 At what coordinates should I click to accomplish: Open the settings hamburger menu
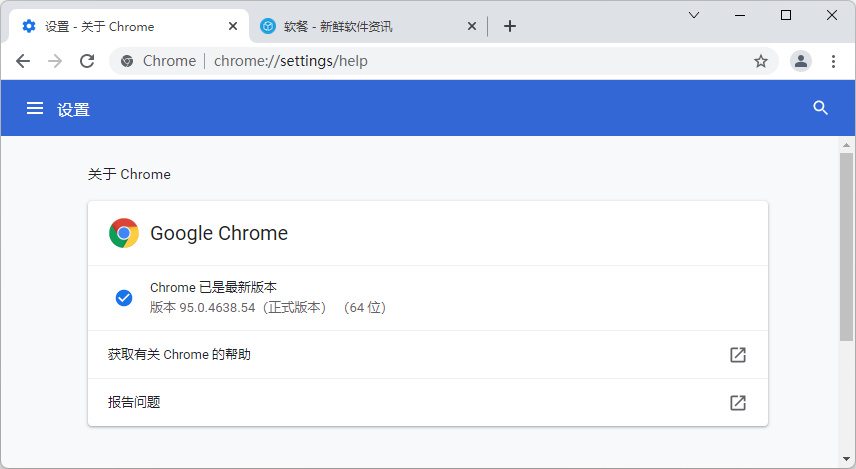[x=35, y=108]
